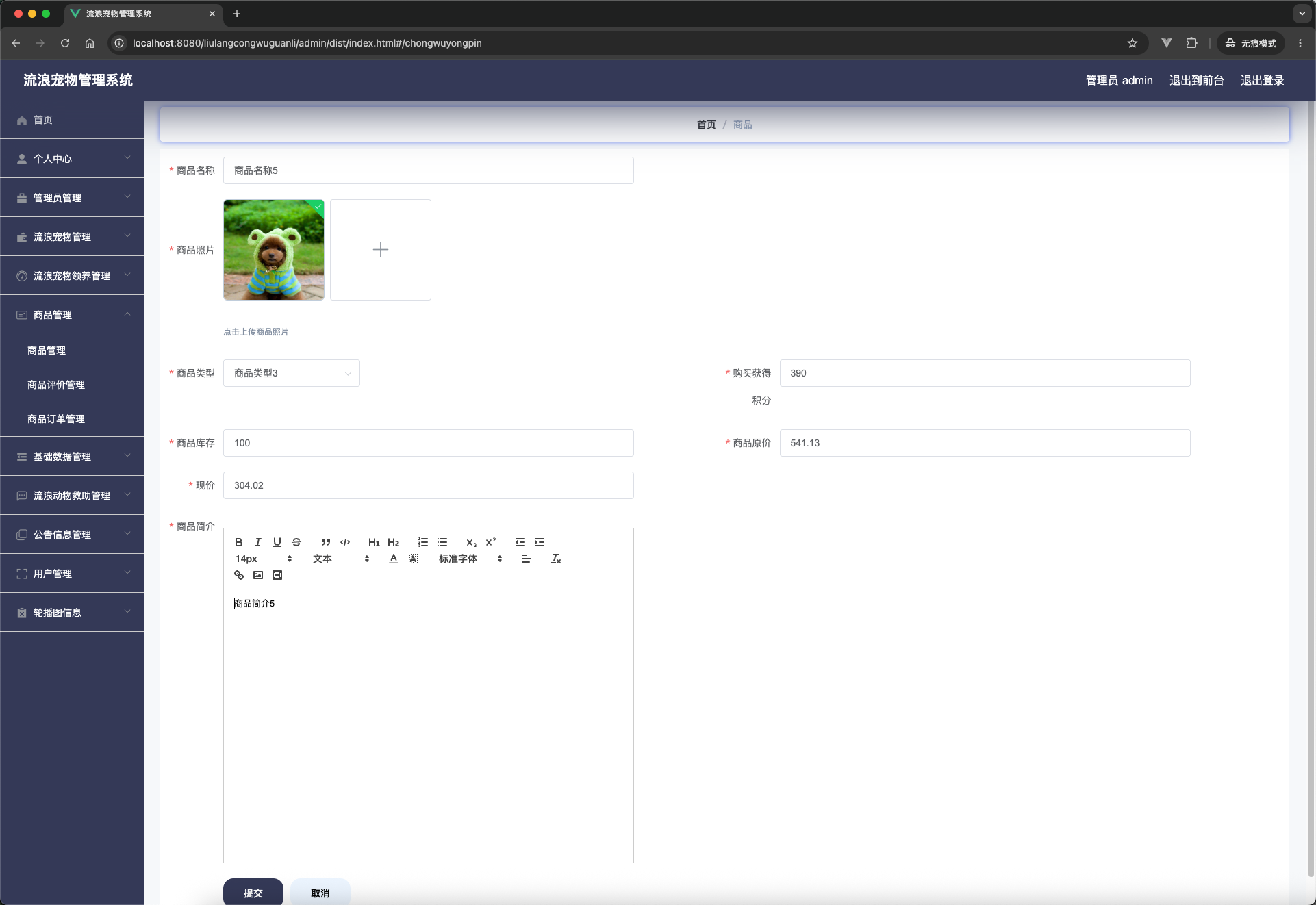Click 首页 in the breadcrumb

[x=706, y=125]
